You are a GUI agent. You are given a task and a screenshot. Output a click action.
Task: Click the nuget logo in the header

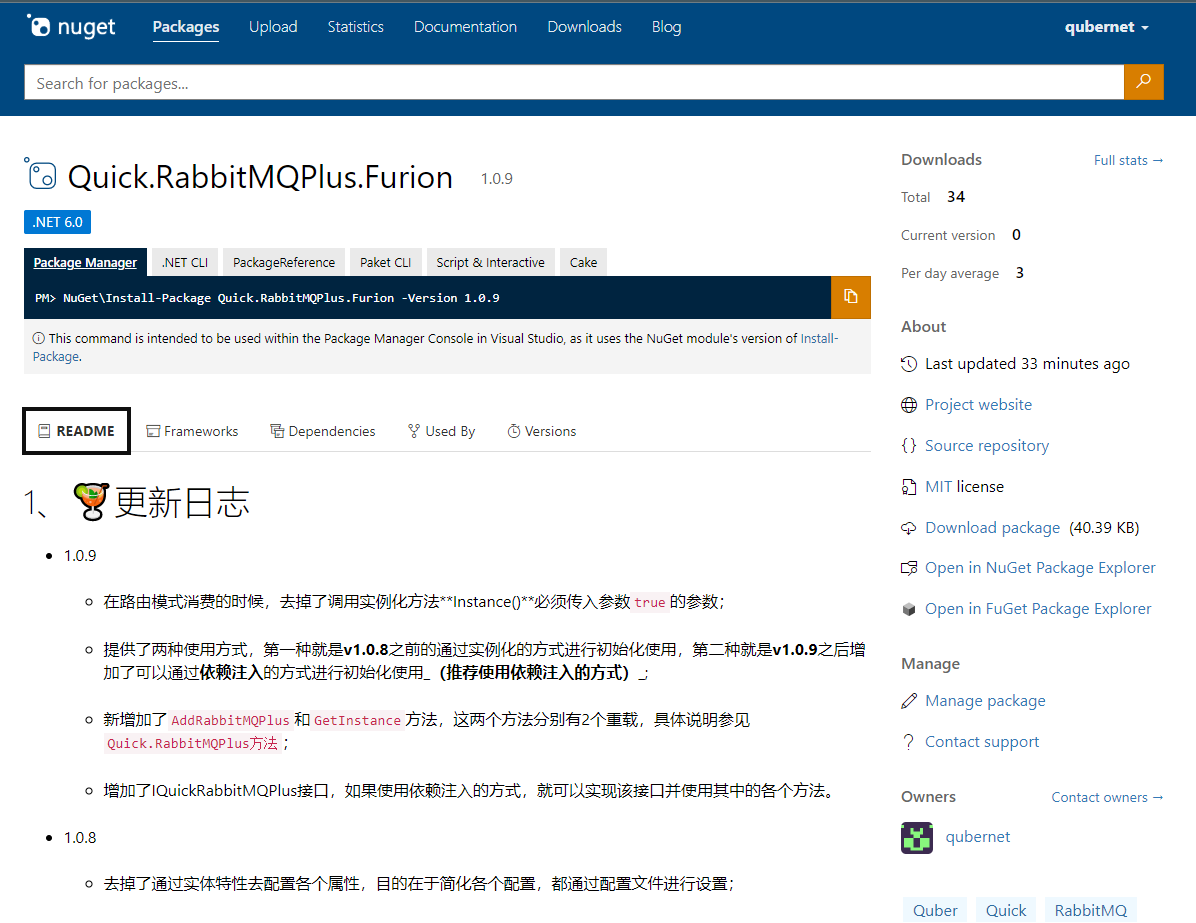70,27
